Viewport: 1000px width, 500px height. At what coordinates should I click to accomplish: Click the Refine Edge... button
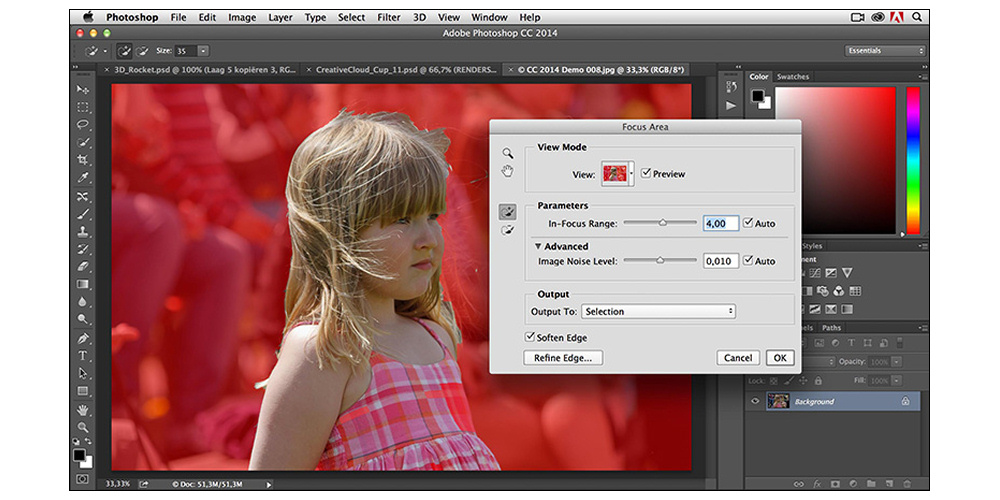pyautogui.click(x=563, y=358)
